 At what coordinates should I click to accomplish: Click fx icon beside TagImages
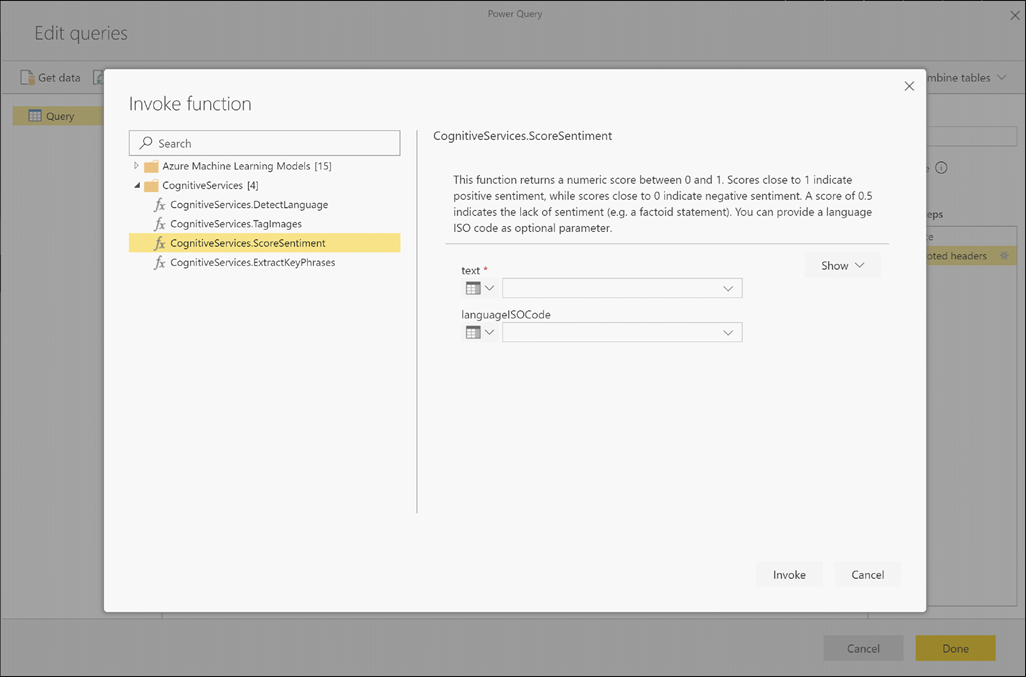[160, 224]
